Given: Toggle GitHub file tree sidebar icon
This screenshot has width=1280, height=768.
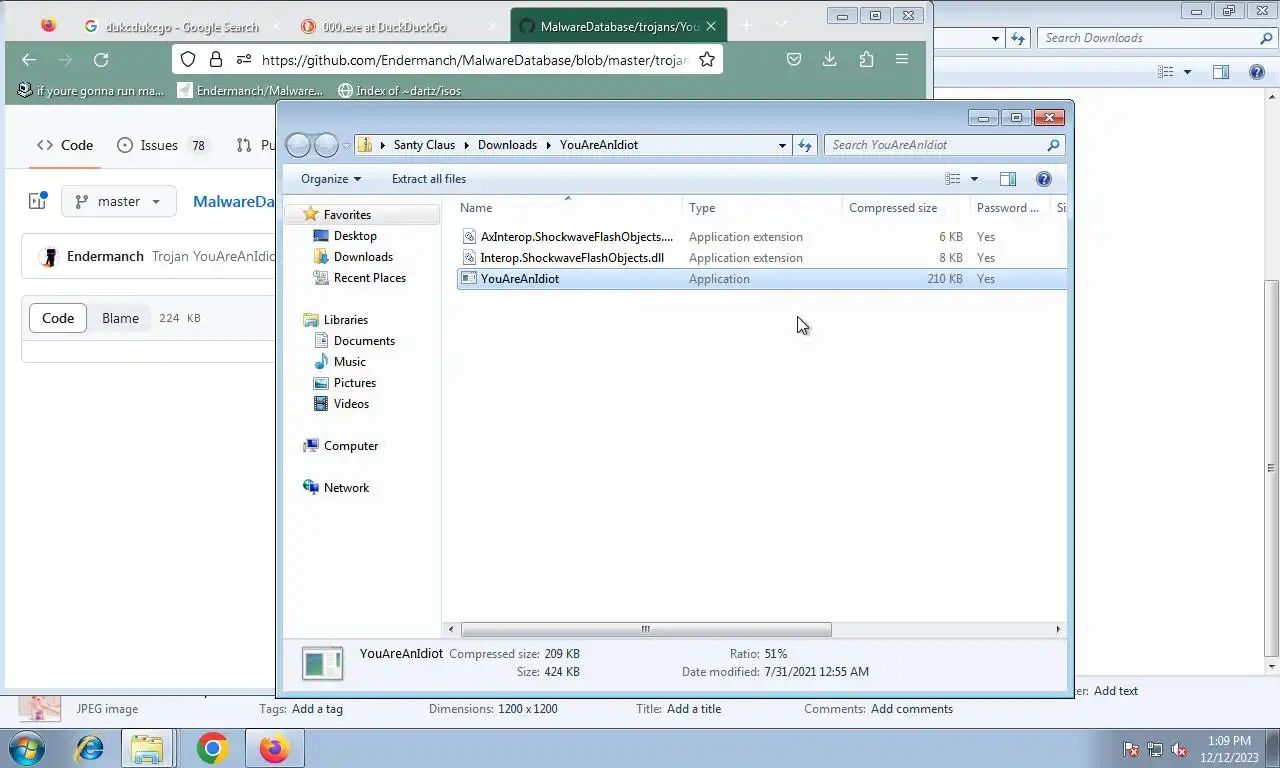Looking at the screenshot, I should (38, 202).
